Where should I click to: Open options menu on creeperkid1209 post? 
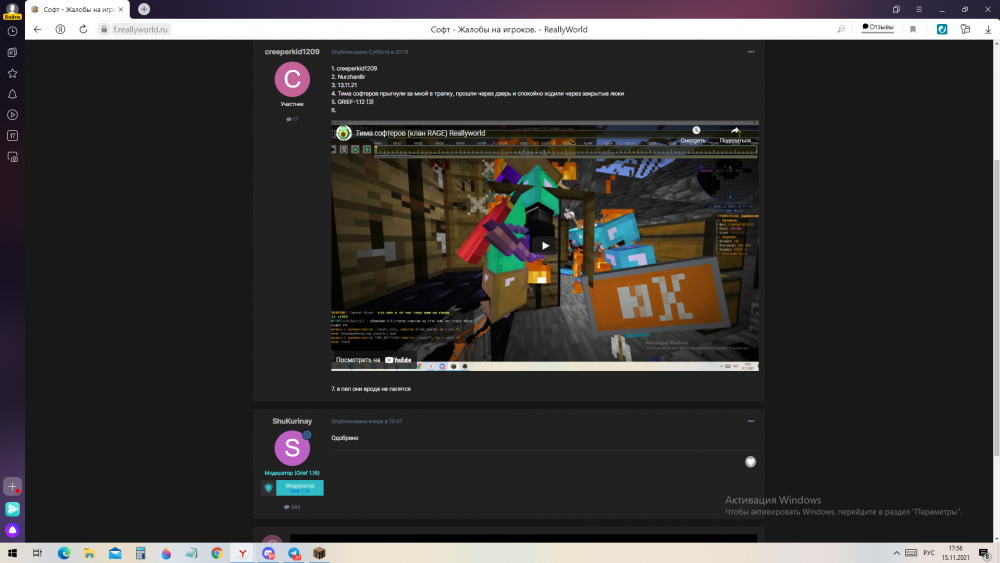(751, 52)
